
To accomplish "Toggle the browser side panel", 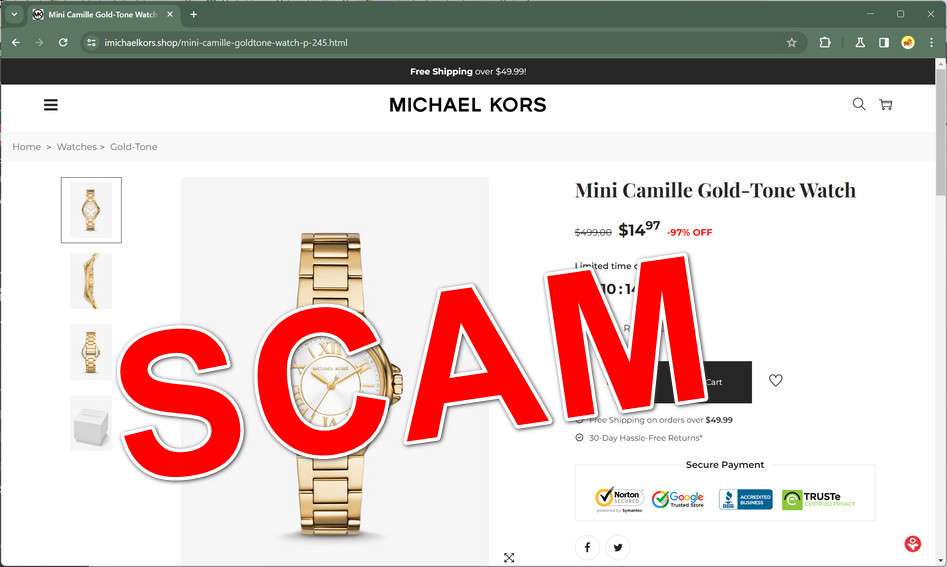I will (x=884, y=42).
